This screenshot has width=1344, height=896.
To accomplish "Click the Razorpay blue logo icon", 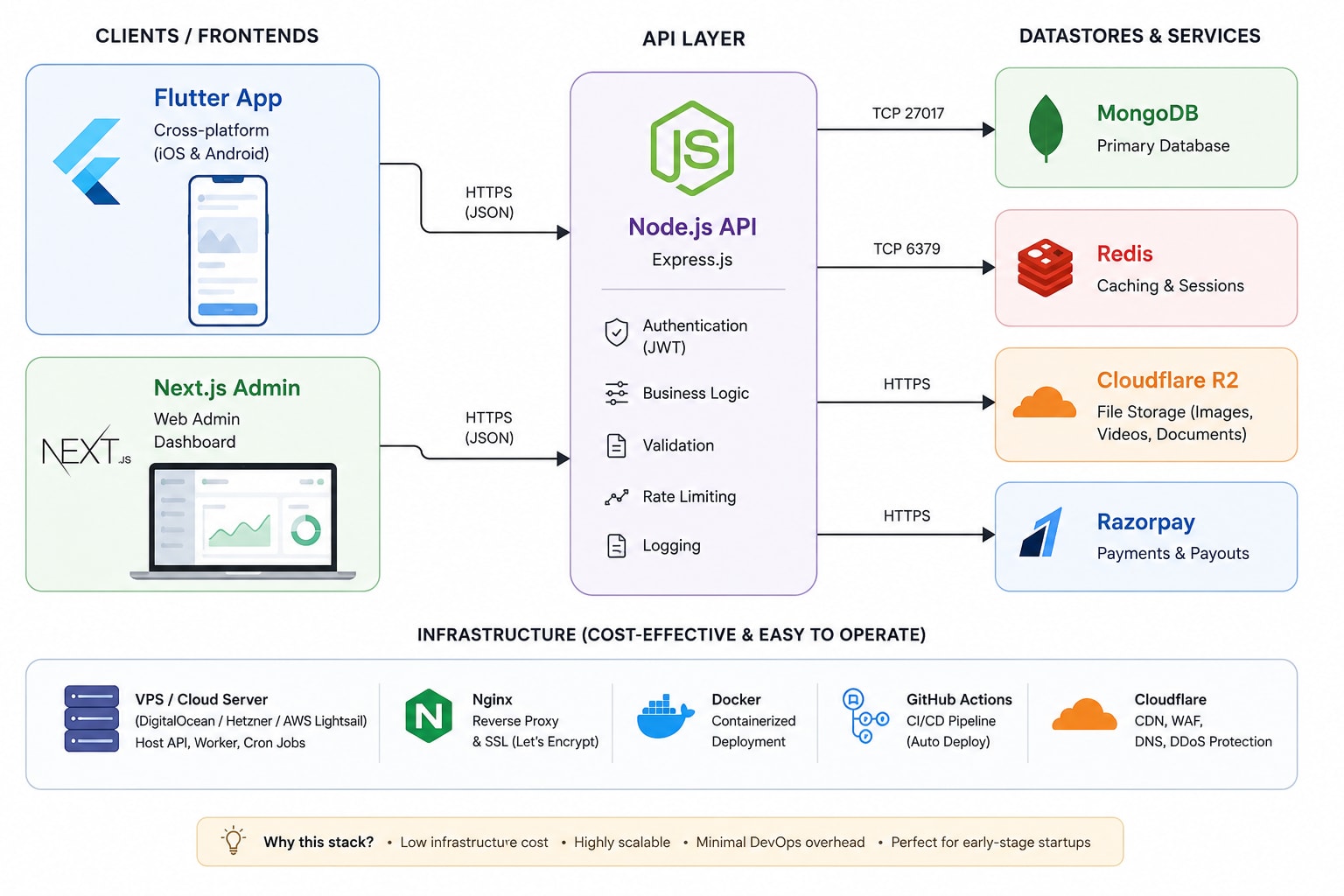I will tap(1041, 532).
